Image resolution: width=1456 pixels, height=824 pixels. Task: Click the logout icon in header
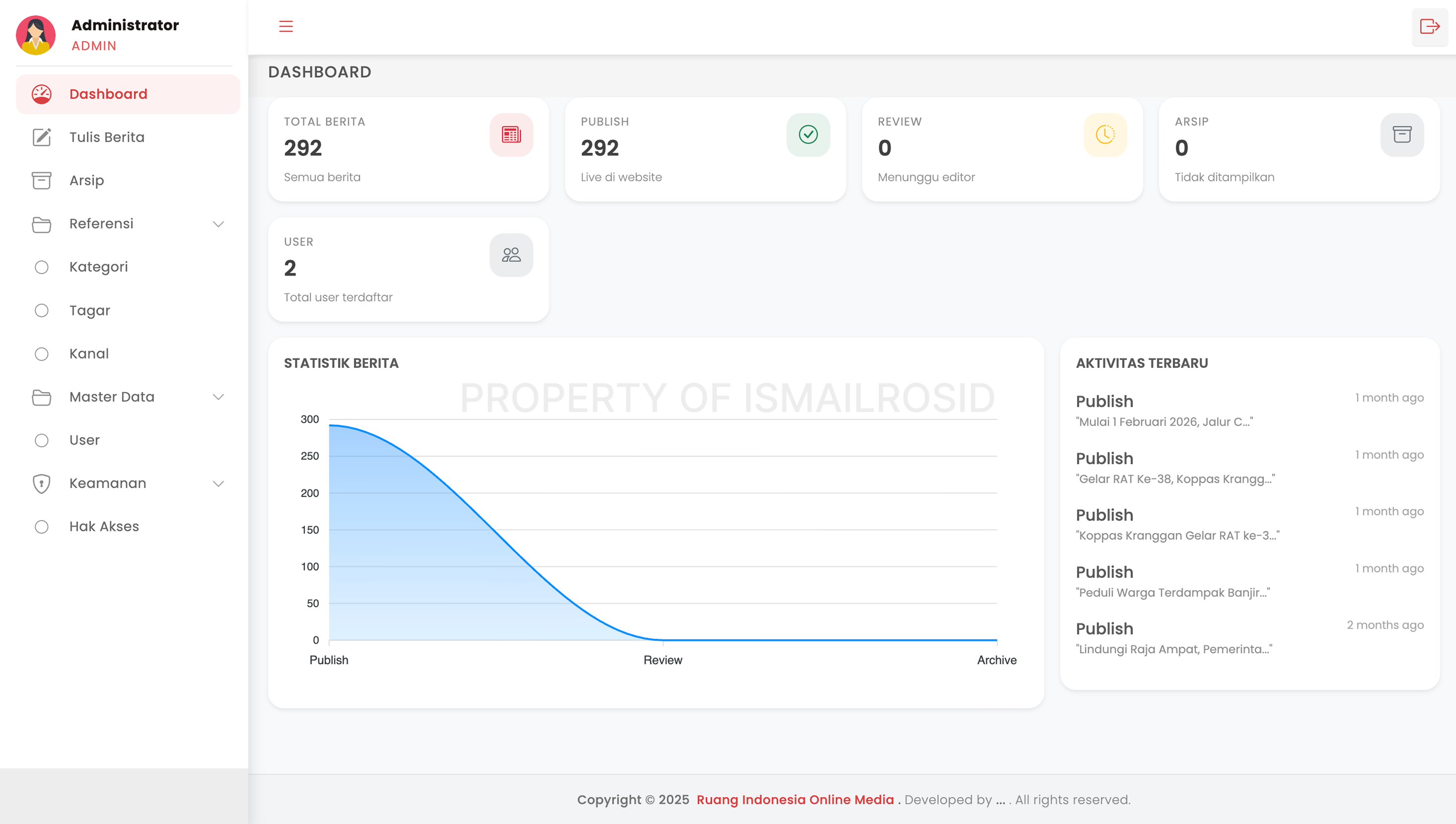[1429, 27]
